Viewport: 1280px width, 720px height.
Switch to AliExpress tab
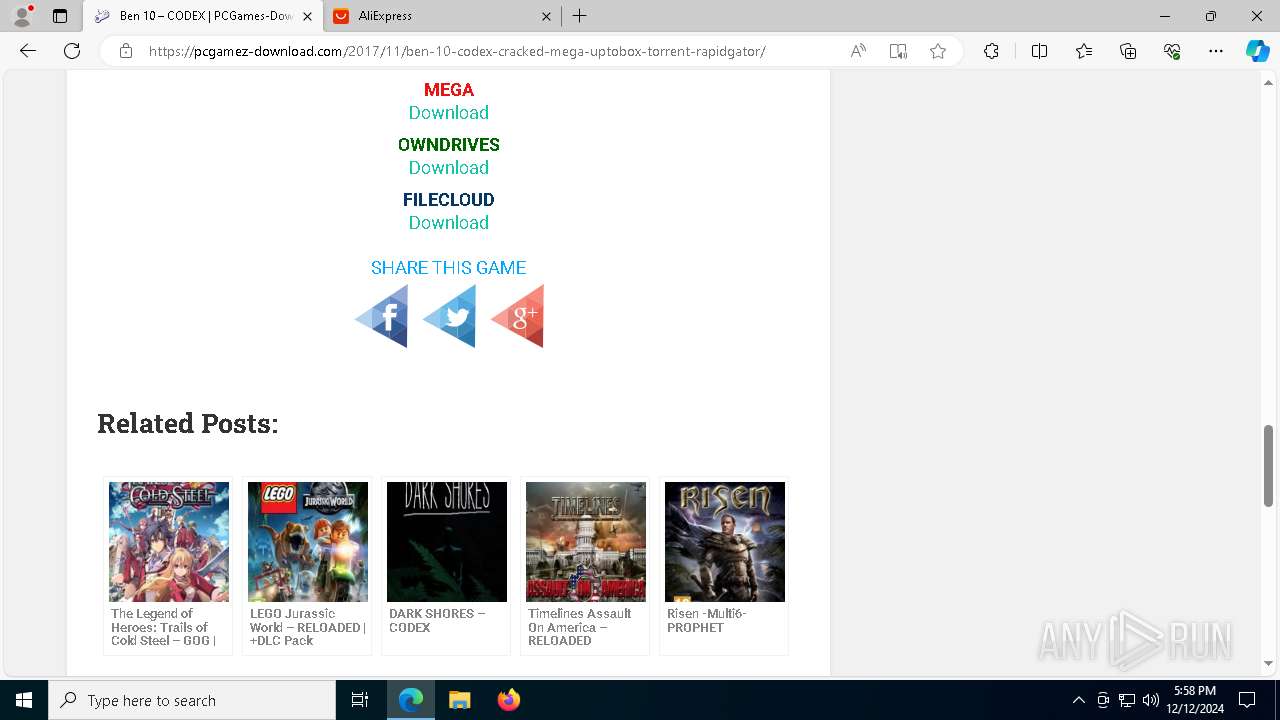click(x=440, y=16)
